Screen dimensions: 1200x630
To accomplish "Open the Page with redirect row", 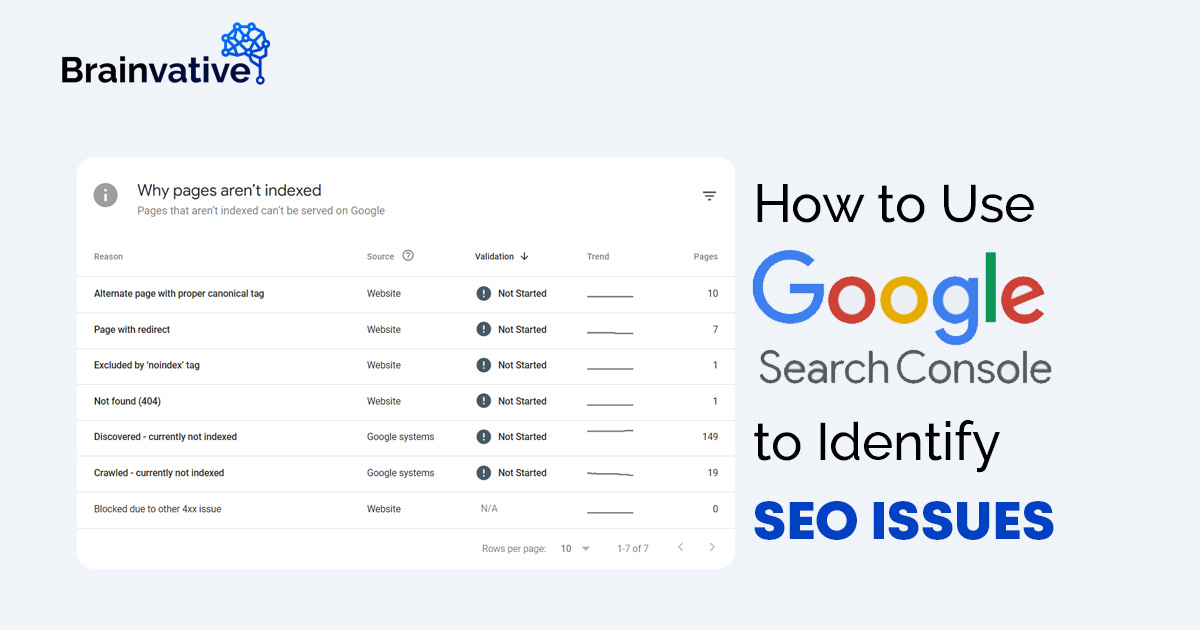I will point(406,330).
